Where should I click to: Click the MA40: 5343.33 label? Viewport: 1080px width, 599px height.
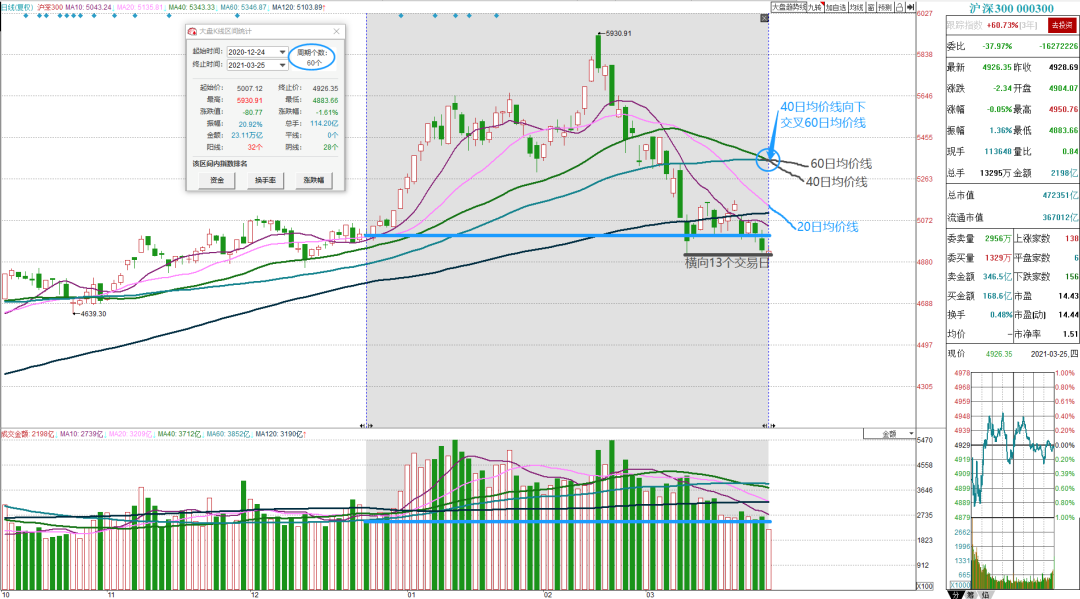click(x=193, y=7)
